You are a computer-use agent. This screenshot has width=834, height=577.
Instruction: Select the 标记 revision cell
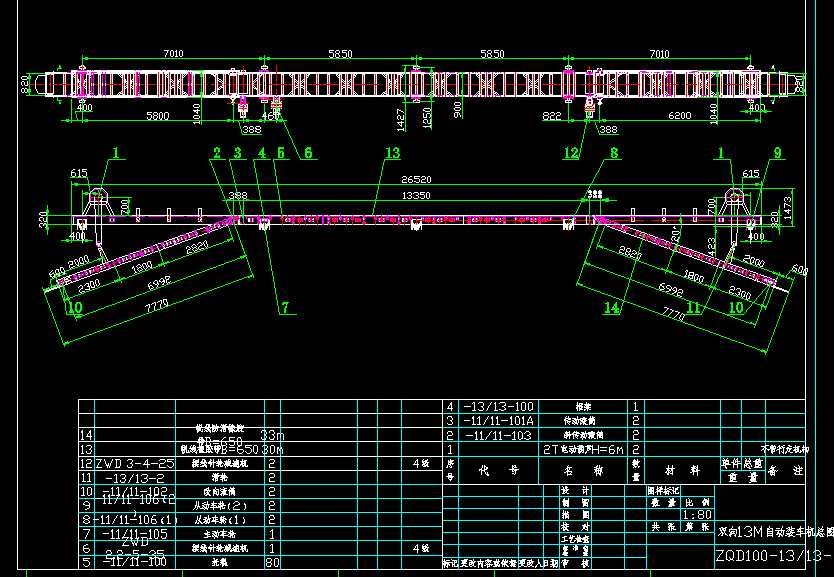pyautogui.click(x=451, y=563)
